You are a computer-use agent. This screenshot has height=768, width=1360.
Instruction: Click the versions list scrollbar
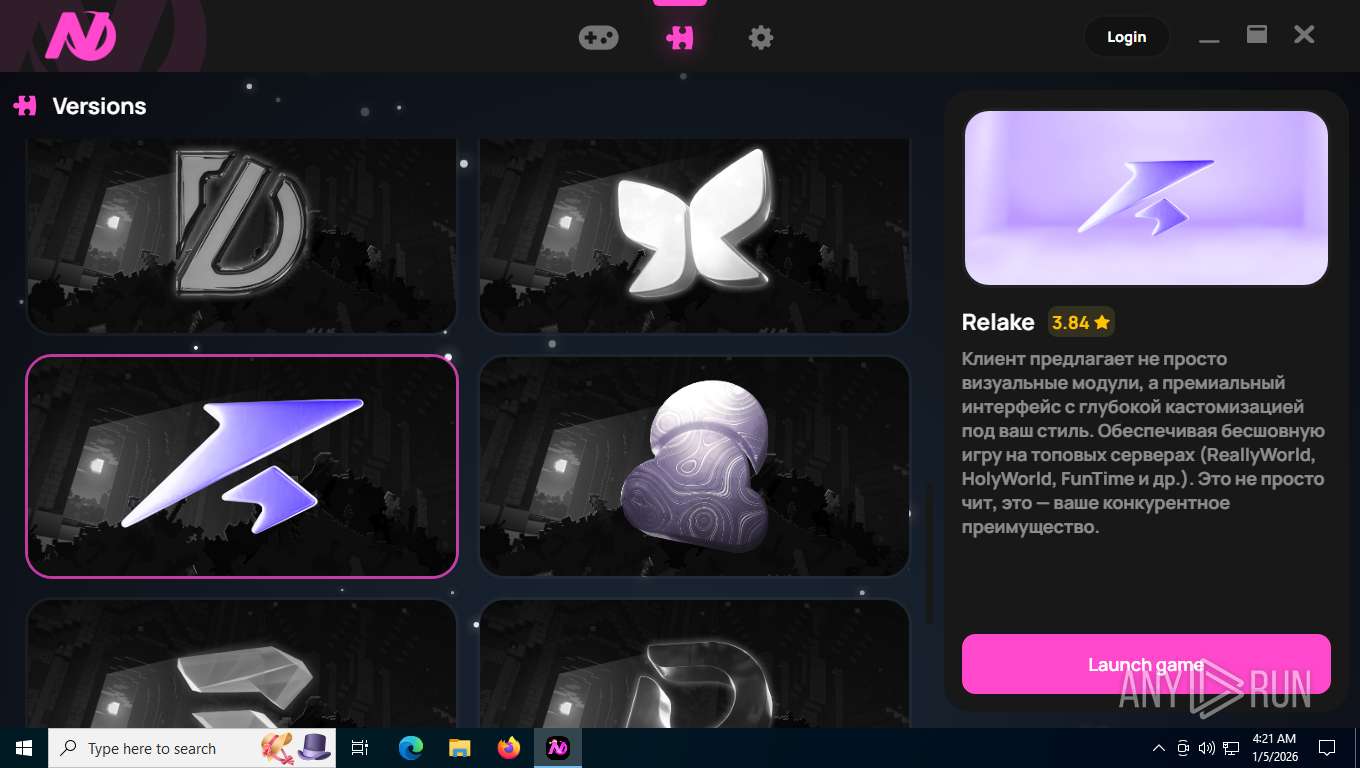(927, 555)
